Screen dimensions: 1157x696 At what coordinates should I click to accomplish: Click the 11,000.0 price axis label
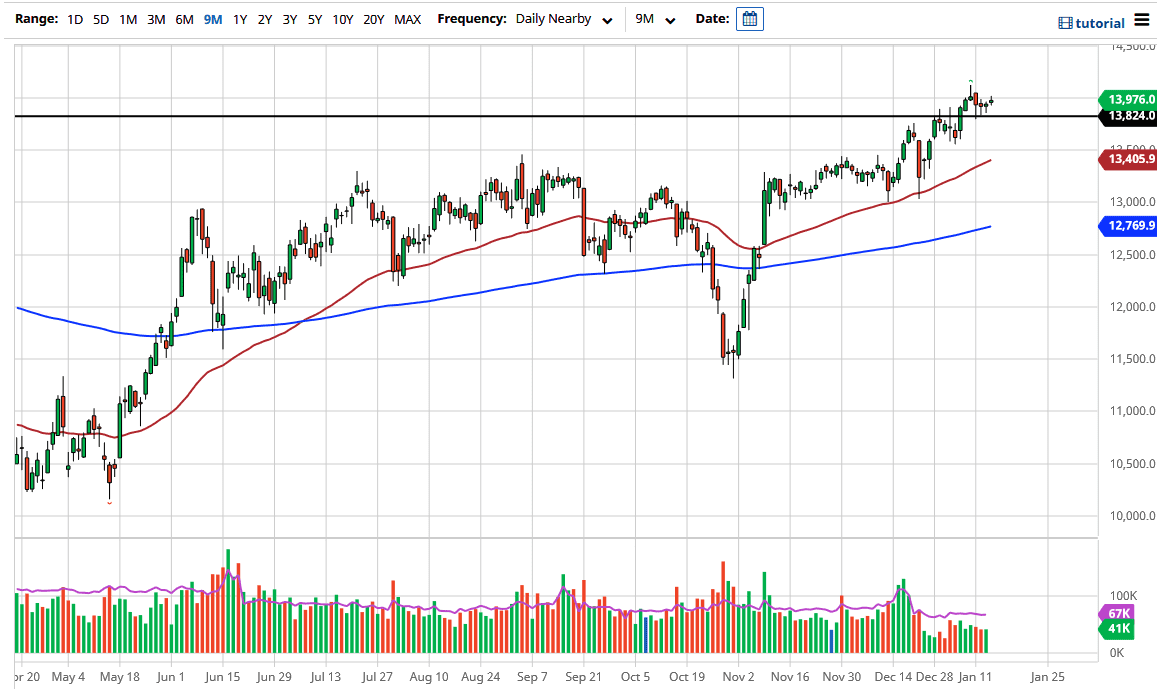[x=1133, y=411]
